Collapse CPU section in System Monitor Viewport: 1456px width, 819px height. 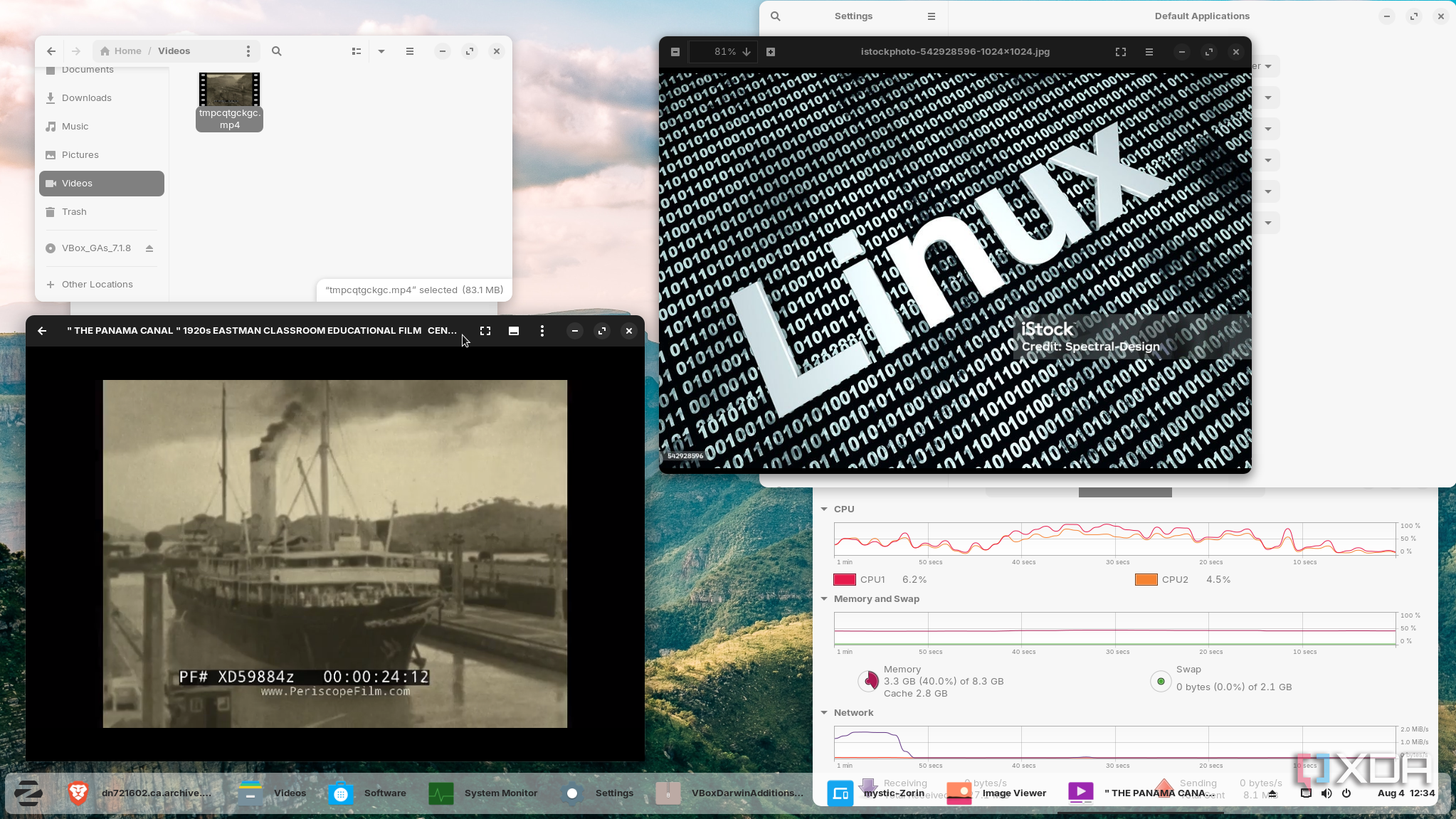click(x=824, y=509)
